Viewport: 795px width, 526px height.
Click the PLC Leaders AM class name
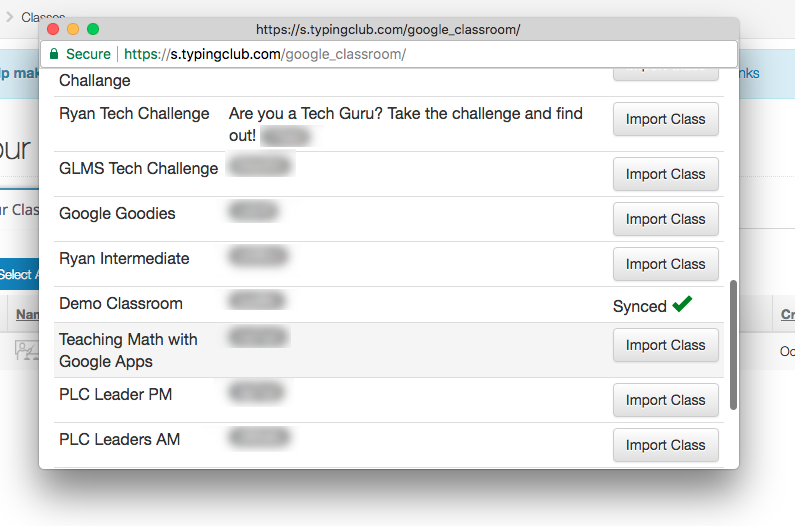click(120, 439)
